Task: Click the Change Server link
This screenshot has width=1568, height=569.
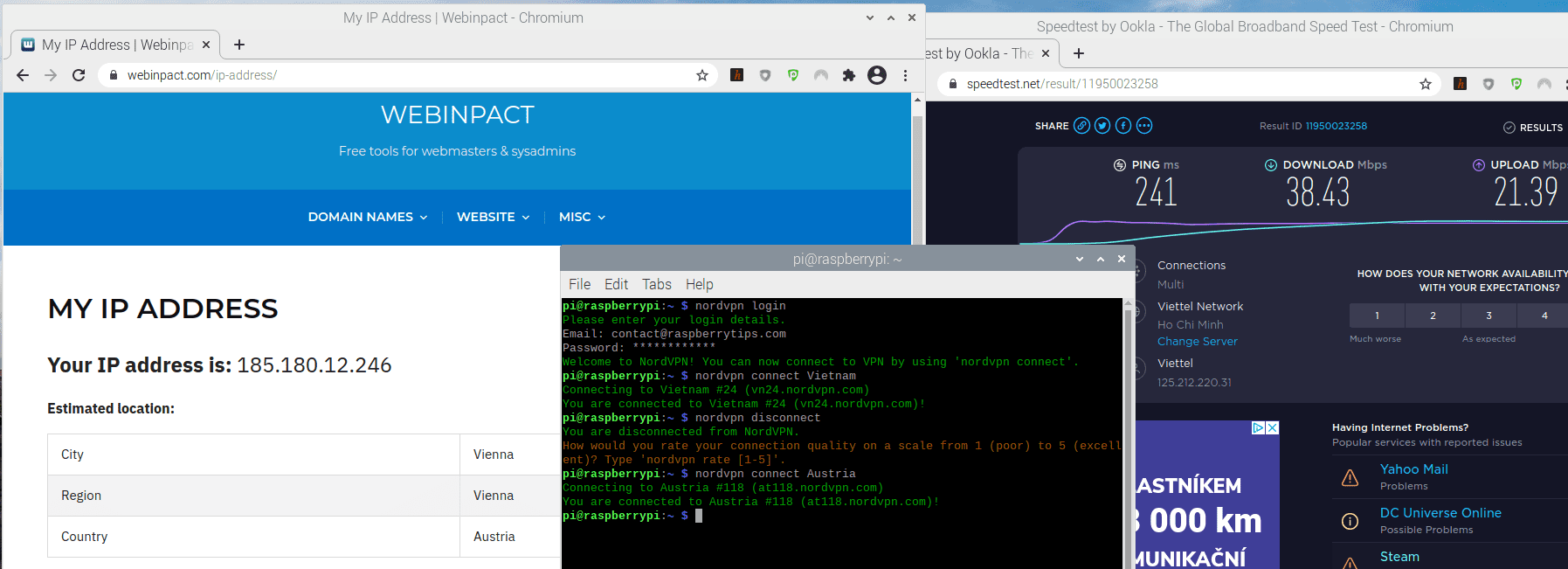Action: click(1197, 342)
